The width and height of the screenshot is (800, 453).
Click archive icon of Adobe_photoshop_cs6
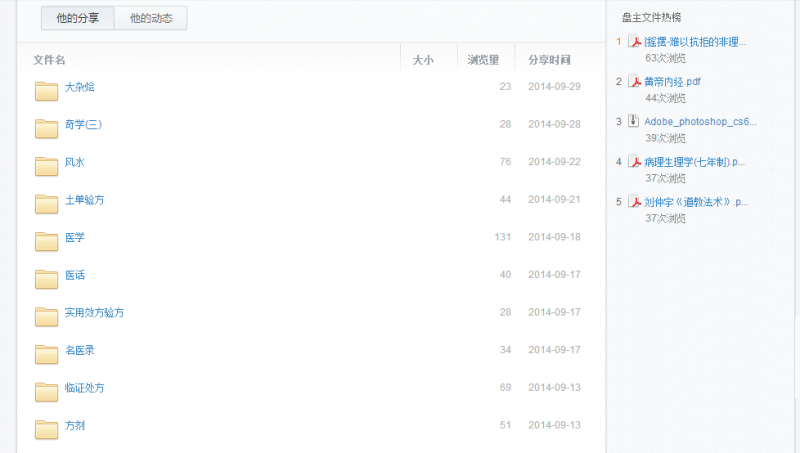pyautogui.click(x=634, y=121)
